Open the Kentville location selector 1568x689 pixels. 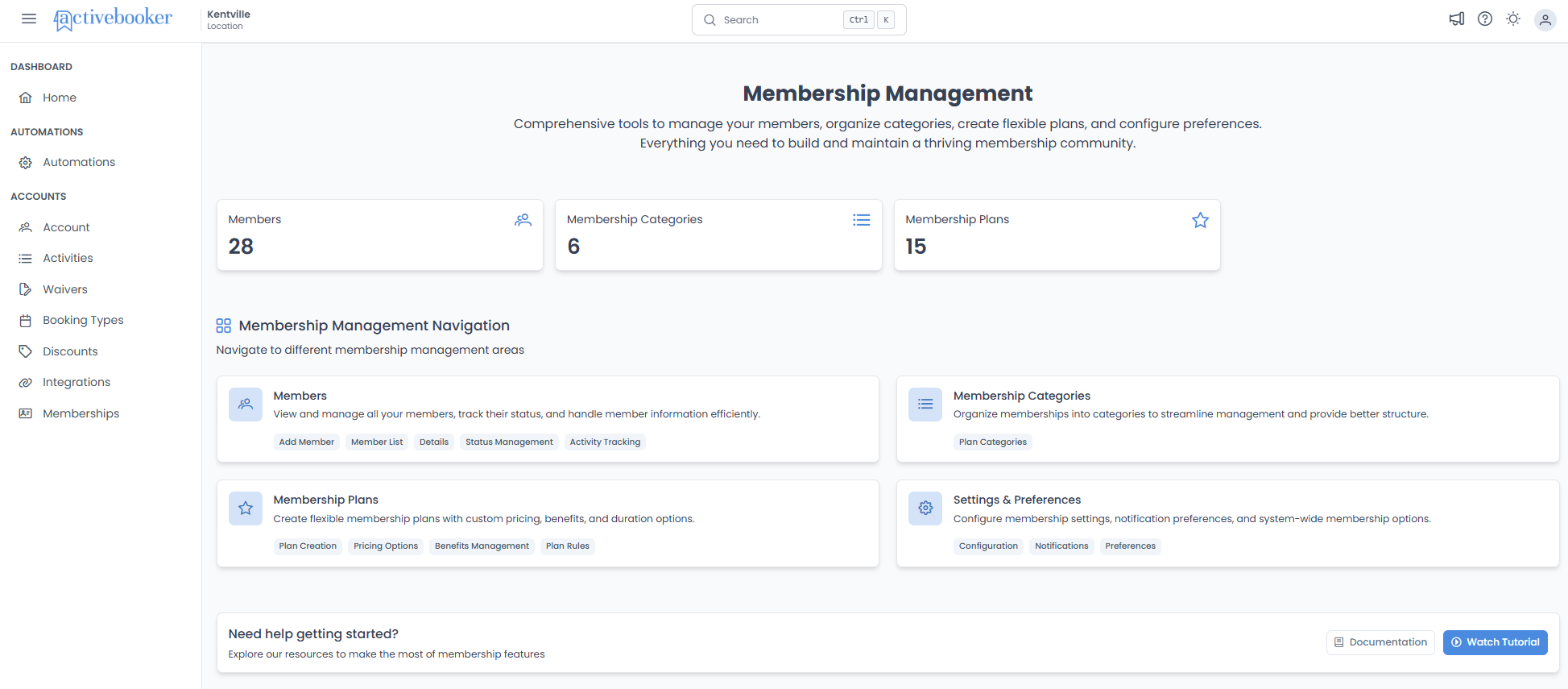(229, 20)
